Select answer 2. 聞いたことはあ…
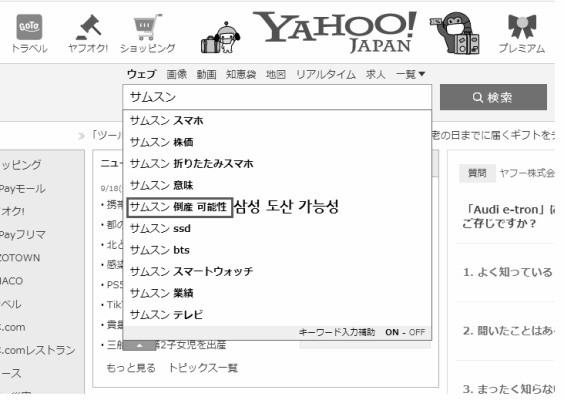The height and width of the screenshot is (400, 564). click(508, 331)
